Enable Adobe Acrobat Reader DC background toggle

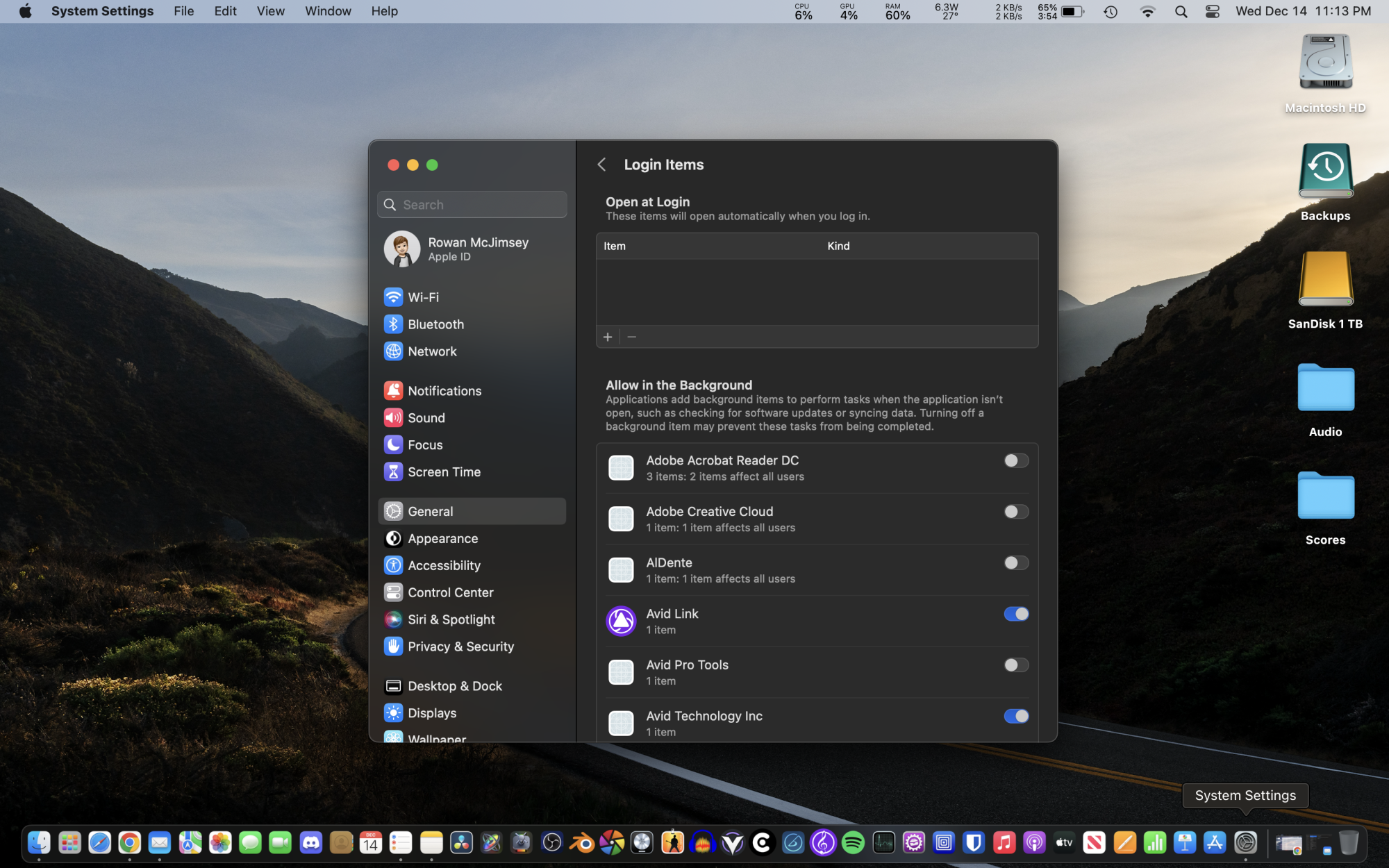point(1015,461)
